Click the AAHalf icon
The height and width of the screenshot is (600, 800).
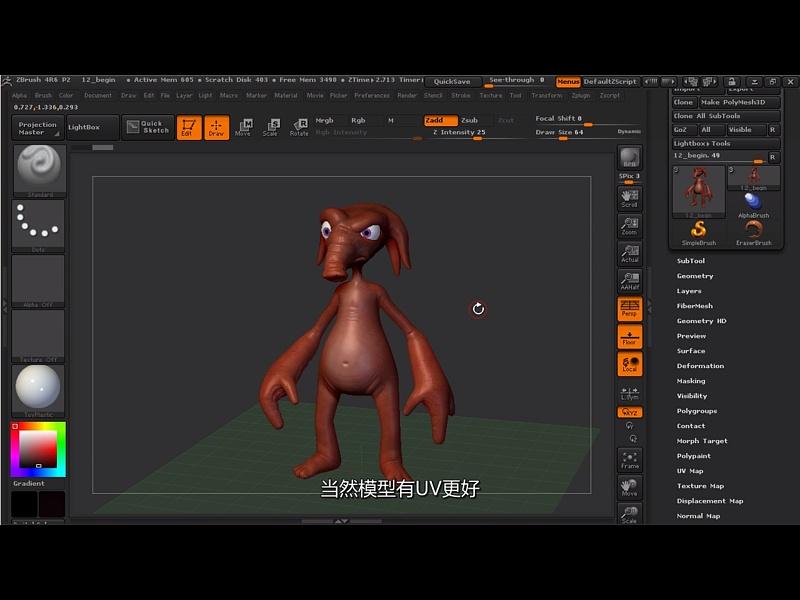[630, 281]
